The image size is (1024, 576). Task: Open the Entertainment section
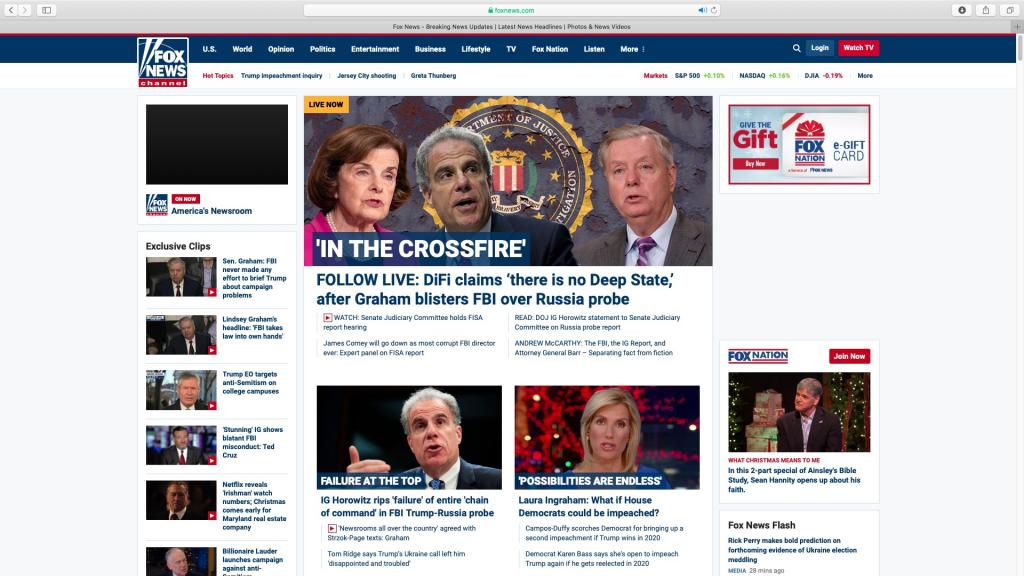coord(375,49)
